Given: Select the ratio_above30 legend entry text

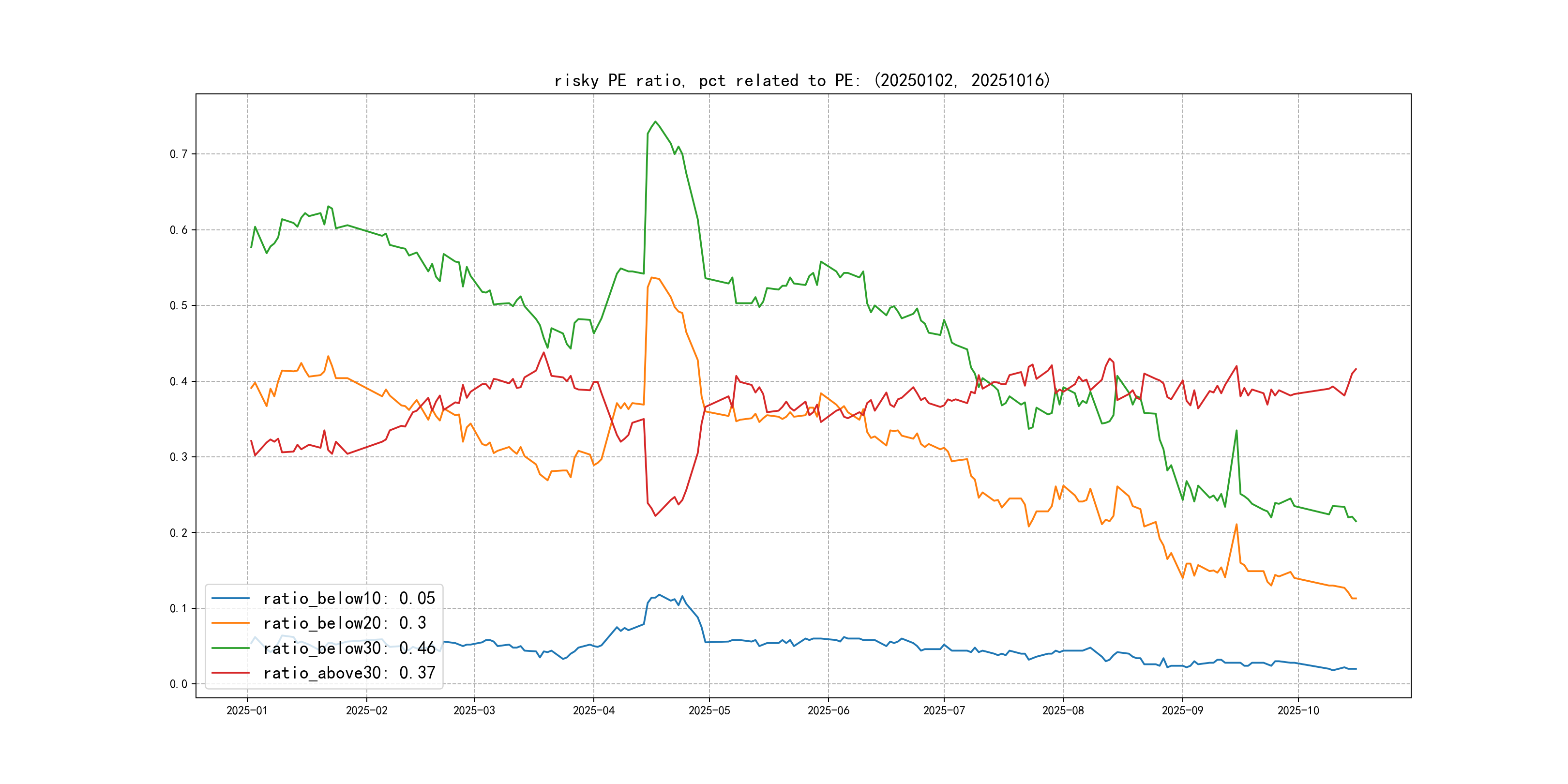Looking at the screenshot, I should 349,673.
